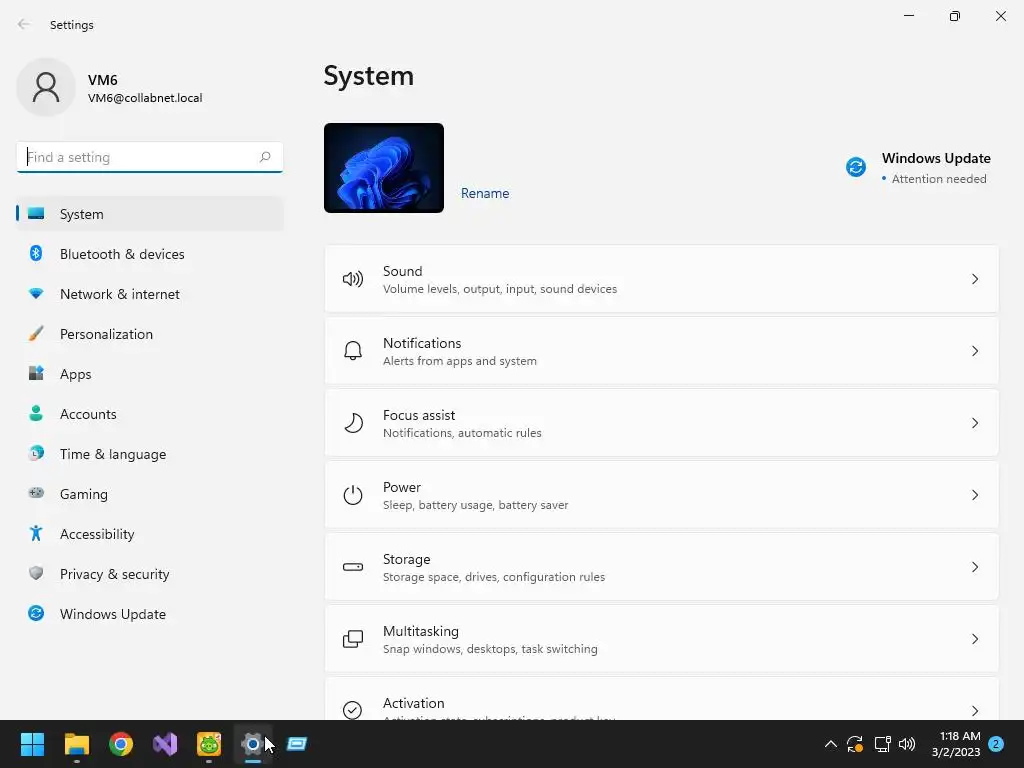
Task: Open the Multitasking settings card
Action: click(x=662, y=639)
